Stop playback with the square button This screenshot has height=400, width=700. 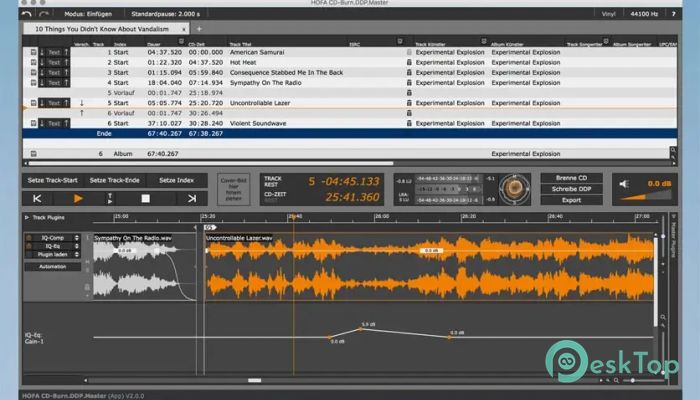(146, 199)
